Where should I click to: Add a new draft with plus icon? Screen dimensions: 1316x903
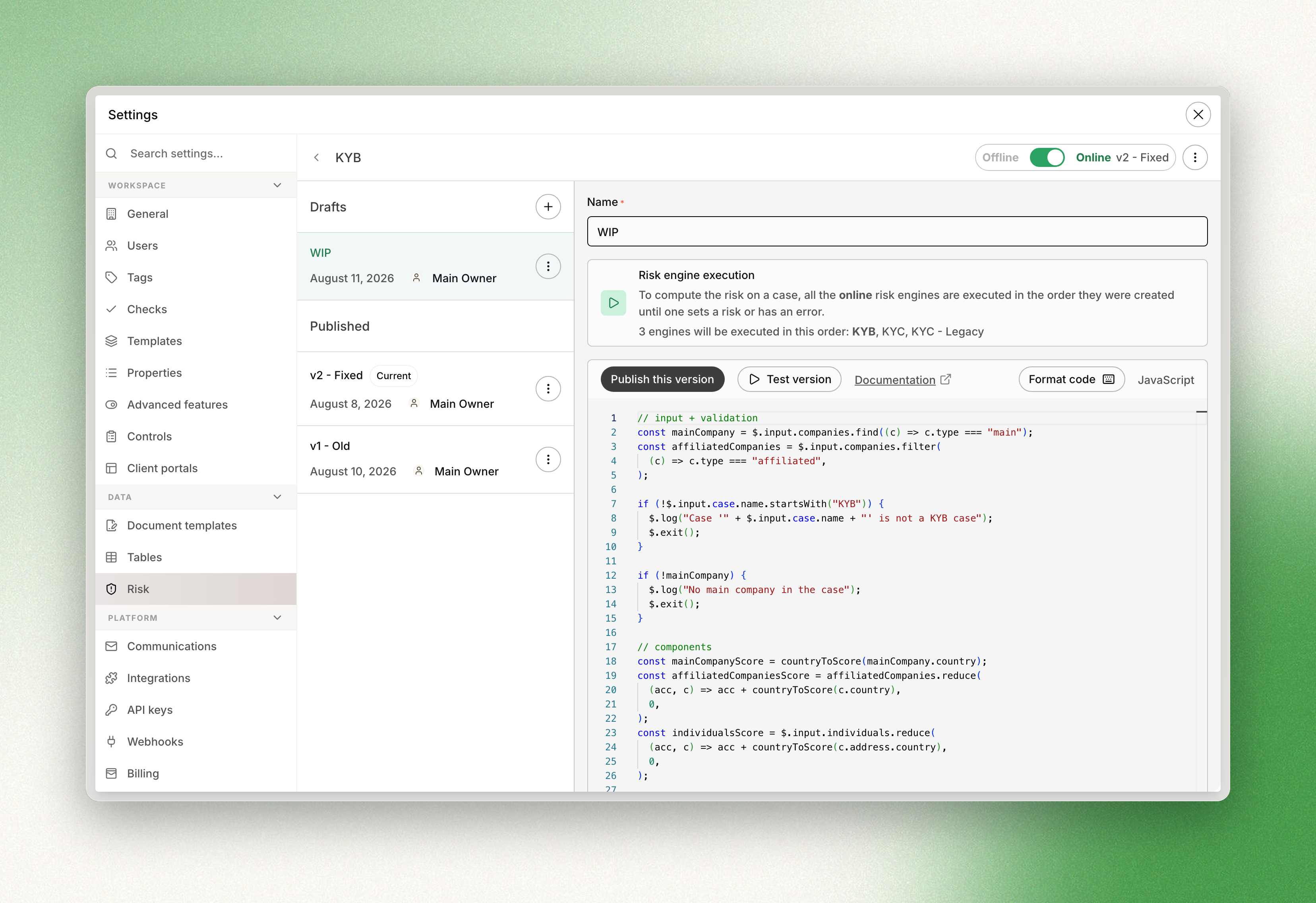[548, 207]
